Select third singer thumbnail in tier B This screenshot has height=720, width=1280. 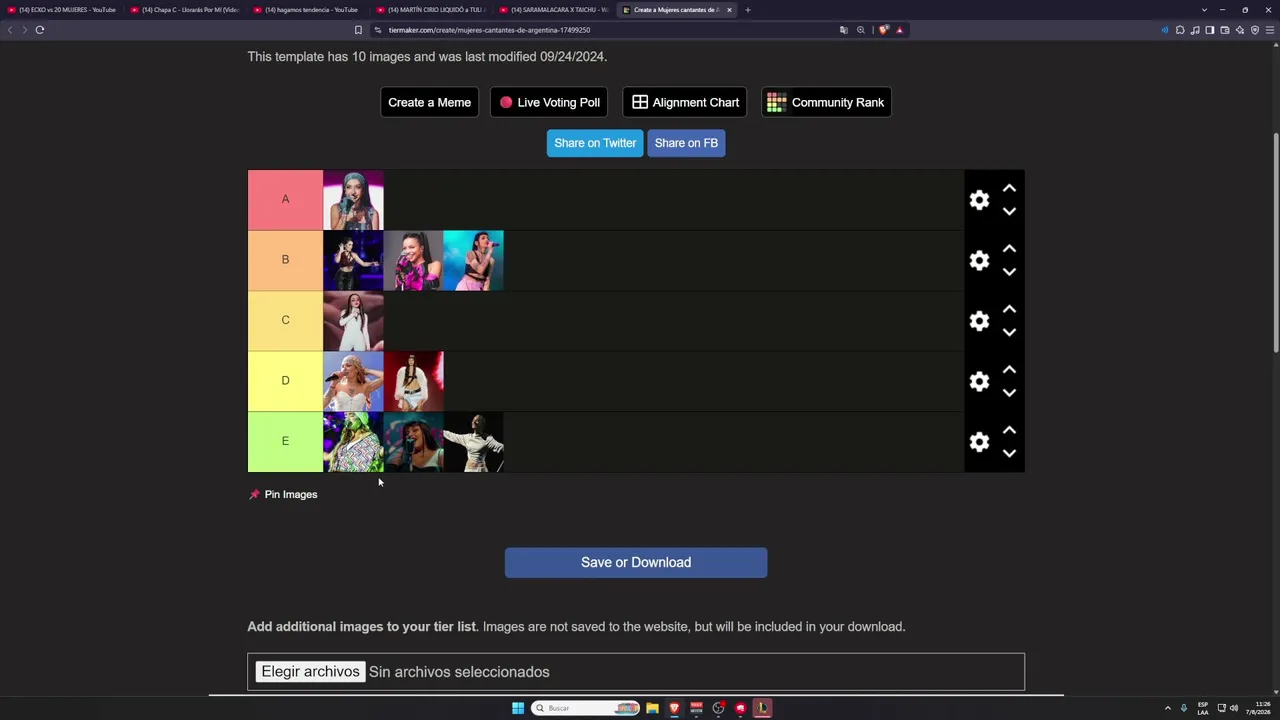[x=473, y=261]
